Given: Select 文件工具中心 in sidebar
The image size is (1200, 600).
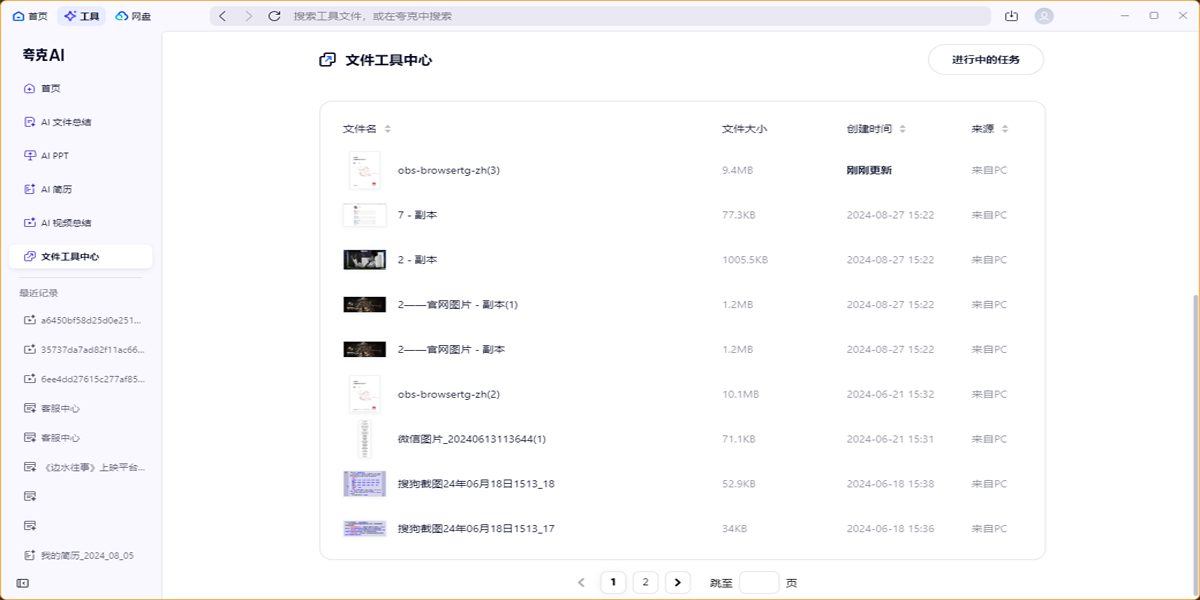Looking at the screenshot, I should click(x=80, y=256).
